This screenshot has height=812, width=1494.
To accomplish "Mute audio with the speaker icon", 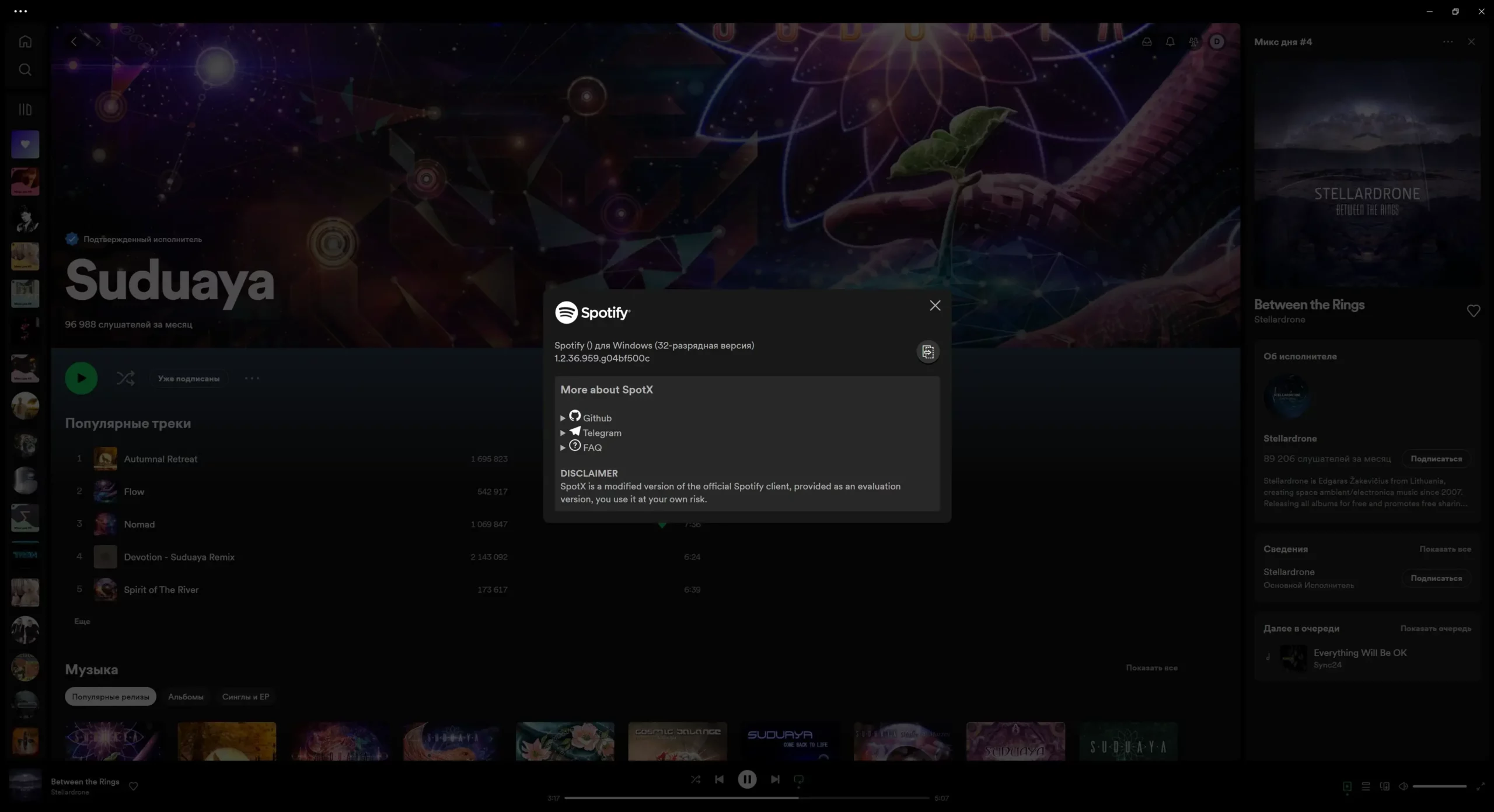I will (1403, 786).
